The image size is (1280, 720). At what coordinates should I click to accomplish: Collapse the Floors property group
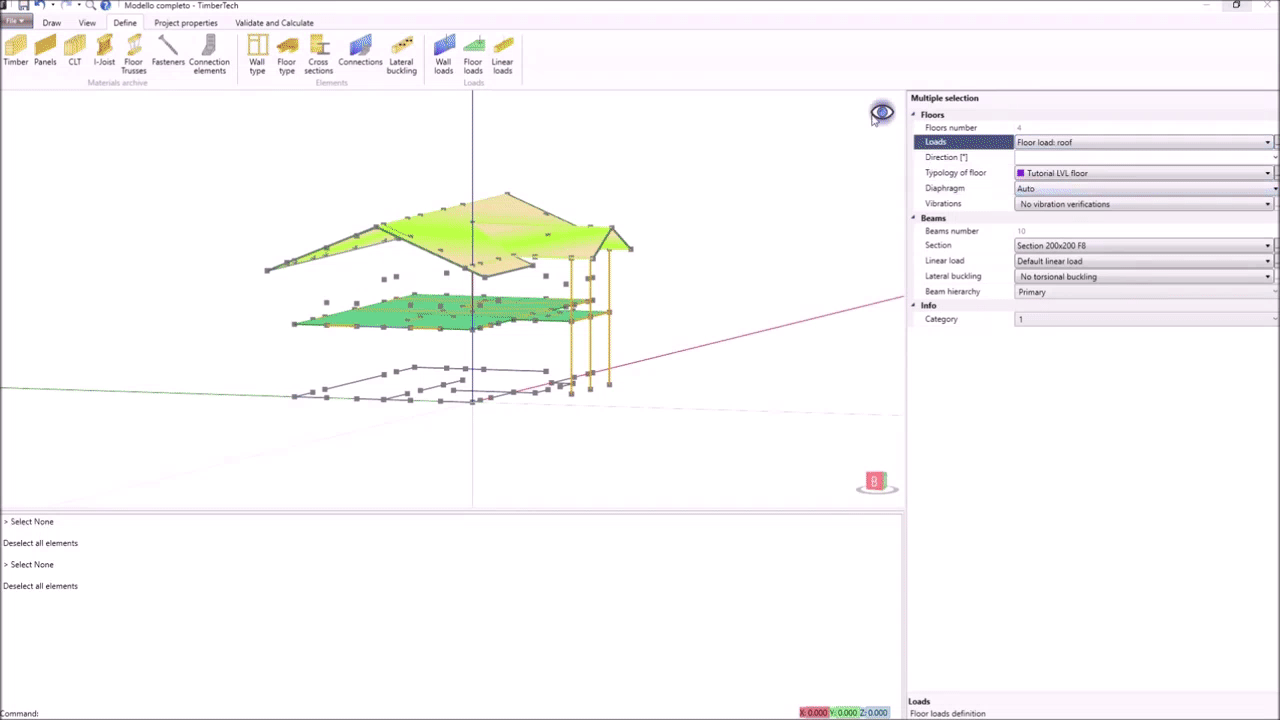pyautogui.click(x=914, y=115)
